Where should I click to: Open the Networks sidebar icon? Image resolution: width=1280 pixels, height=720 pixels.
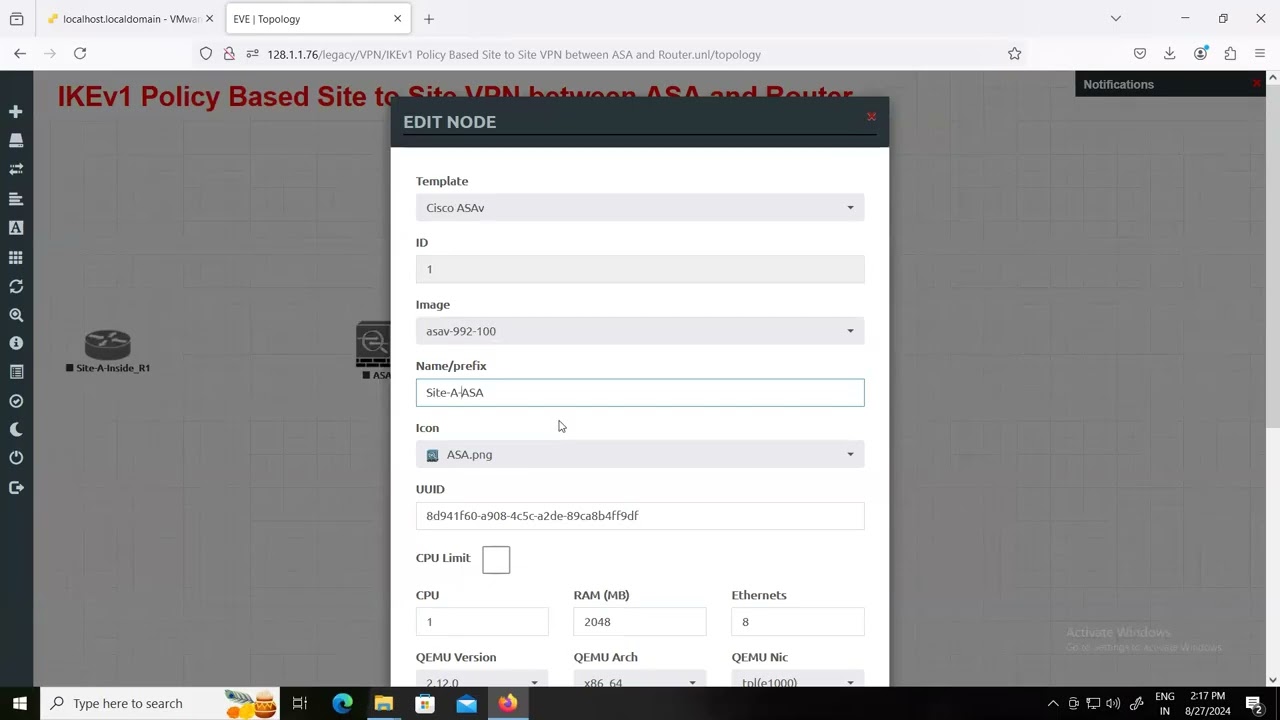tap(16, 170)
